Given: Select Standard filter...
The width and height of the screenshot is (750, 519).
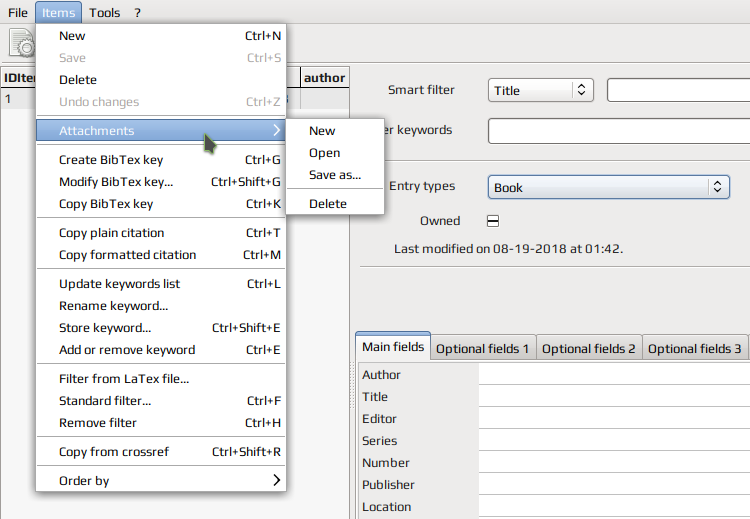Looking at the screenshot, I should coord(161,401).
